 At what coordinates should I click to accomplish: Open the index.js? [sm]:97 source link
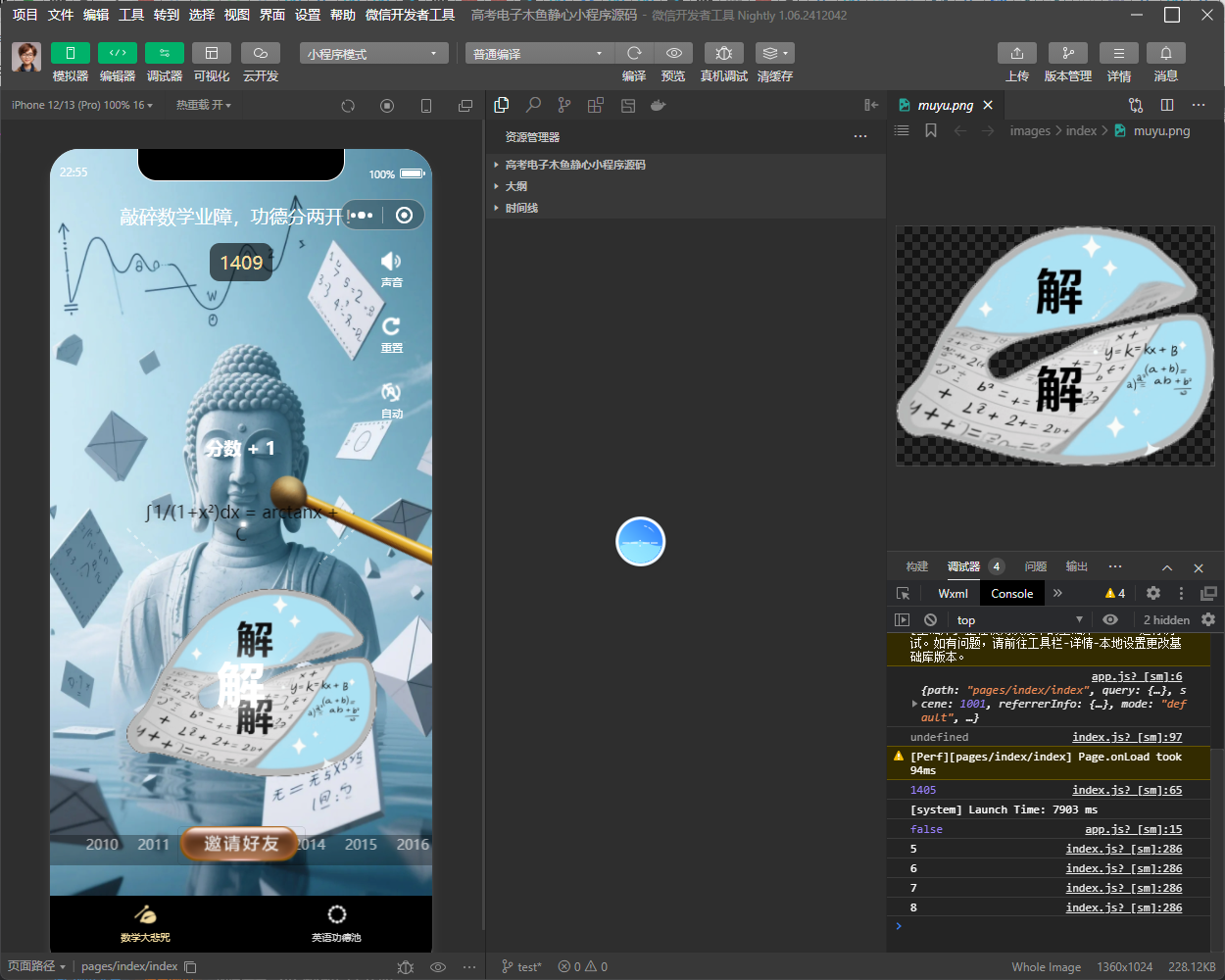click(1127, 737)
